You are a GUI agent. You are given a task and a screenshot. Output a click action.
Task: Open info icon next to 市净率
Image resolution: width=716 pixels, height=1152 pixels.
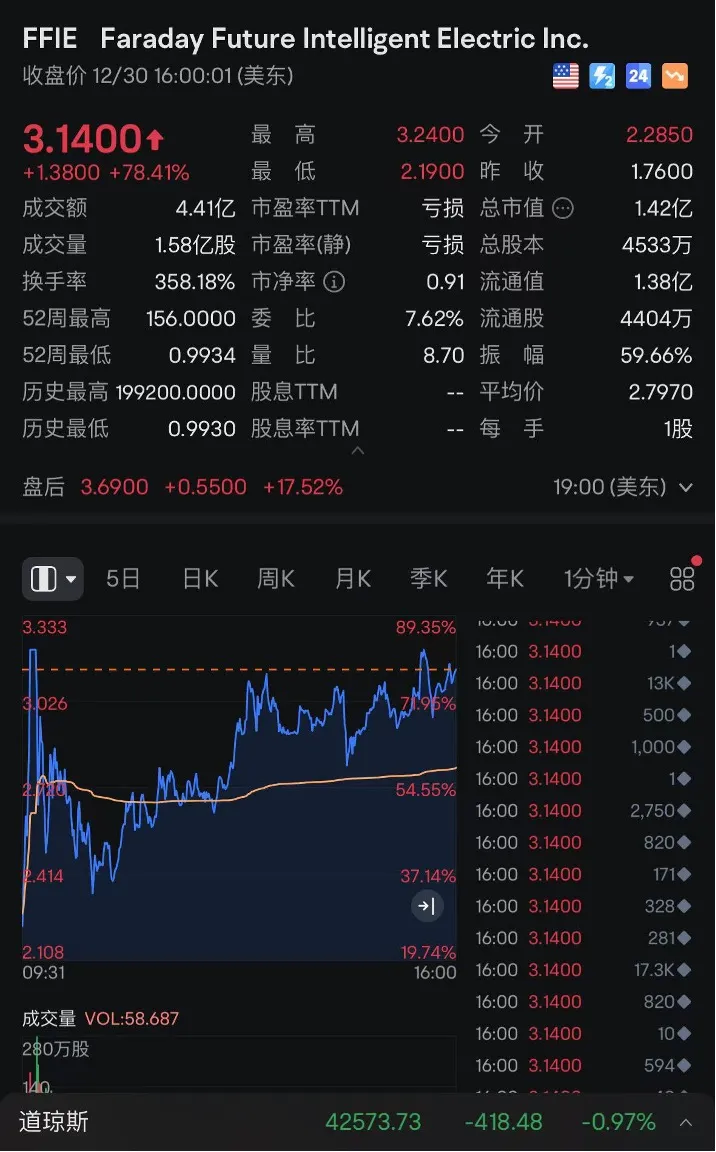tap(334, 281)
